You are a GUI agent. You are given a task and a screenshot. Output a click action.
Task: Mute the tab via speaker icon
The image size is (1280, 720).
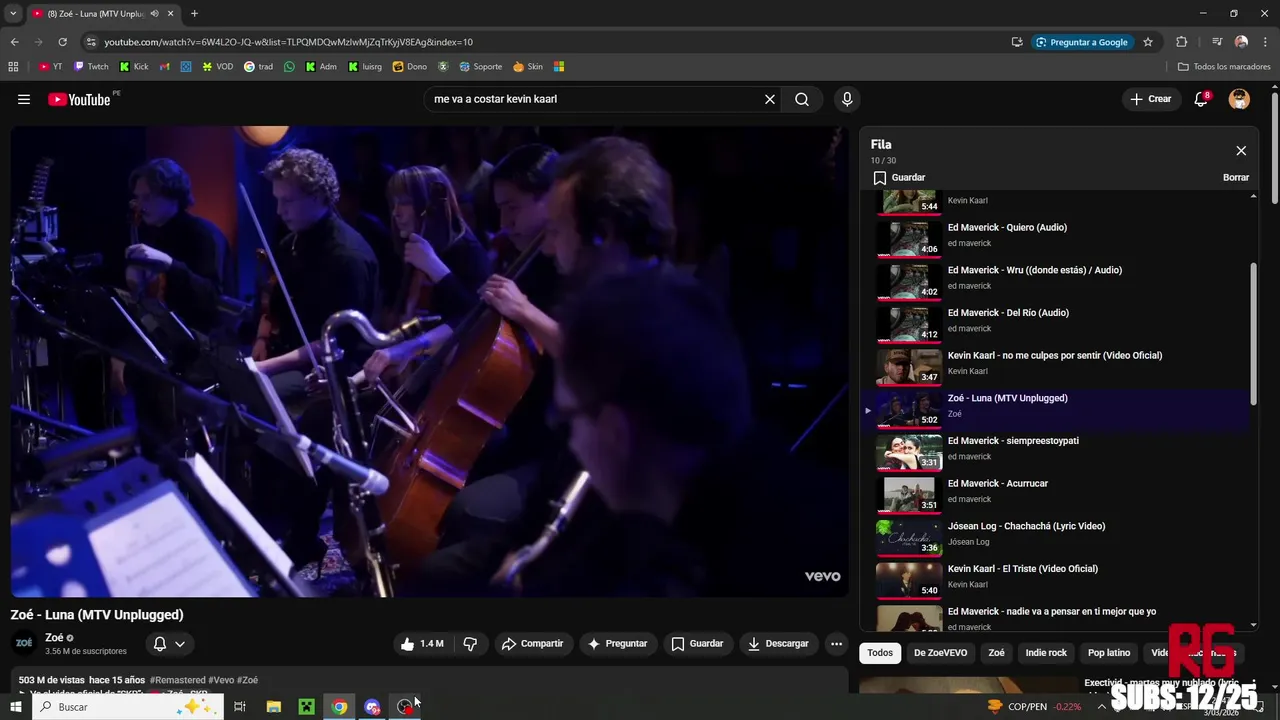tap(154, 14)
